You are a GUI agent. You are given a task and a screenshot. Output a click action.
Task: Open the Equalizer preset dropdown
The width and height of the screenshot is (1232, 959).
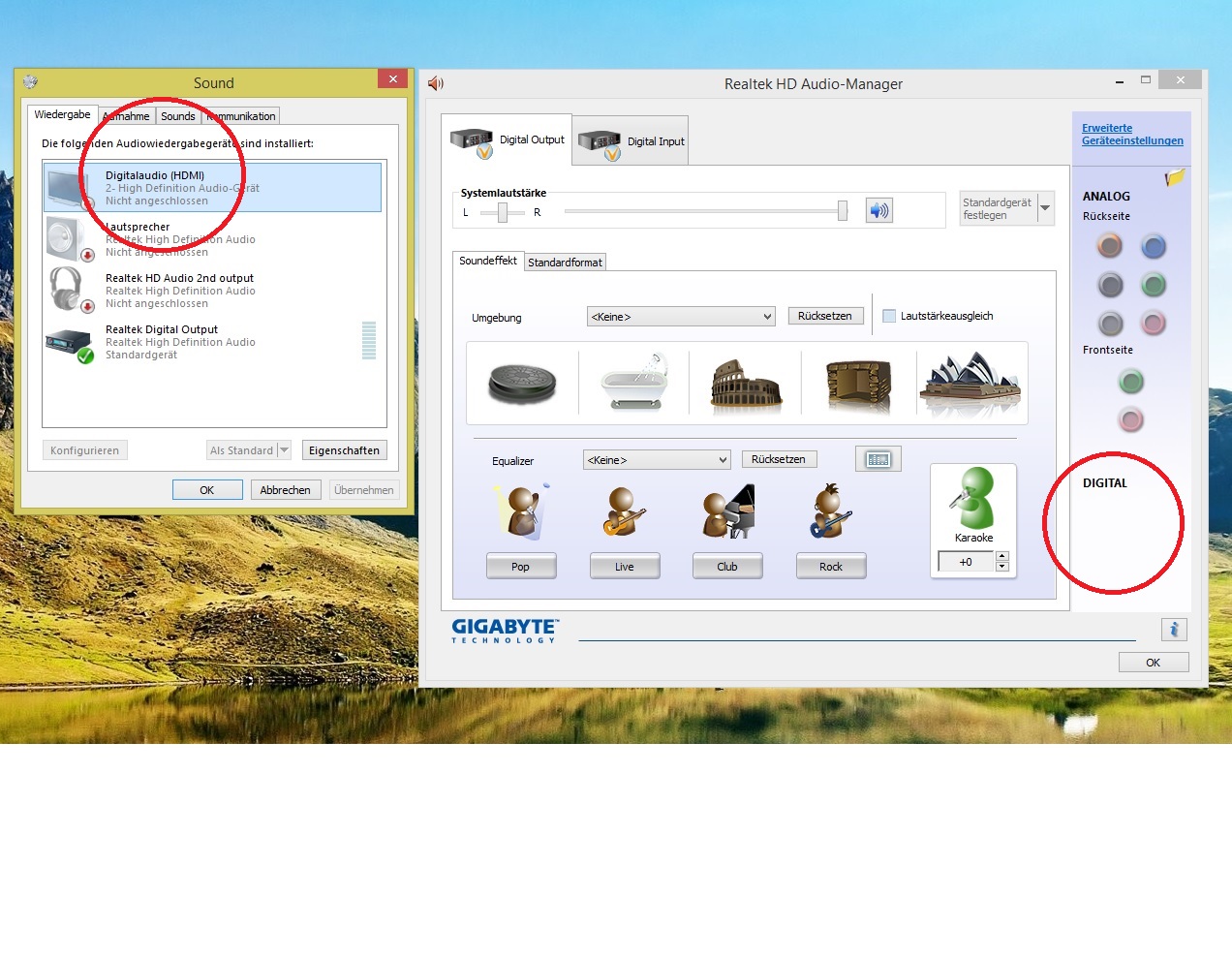click(x=657, y=460)
